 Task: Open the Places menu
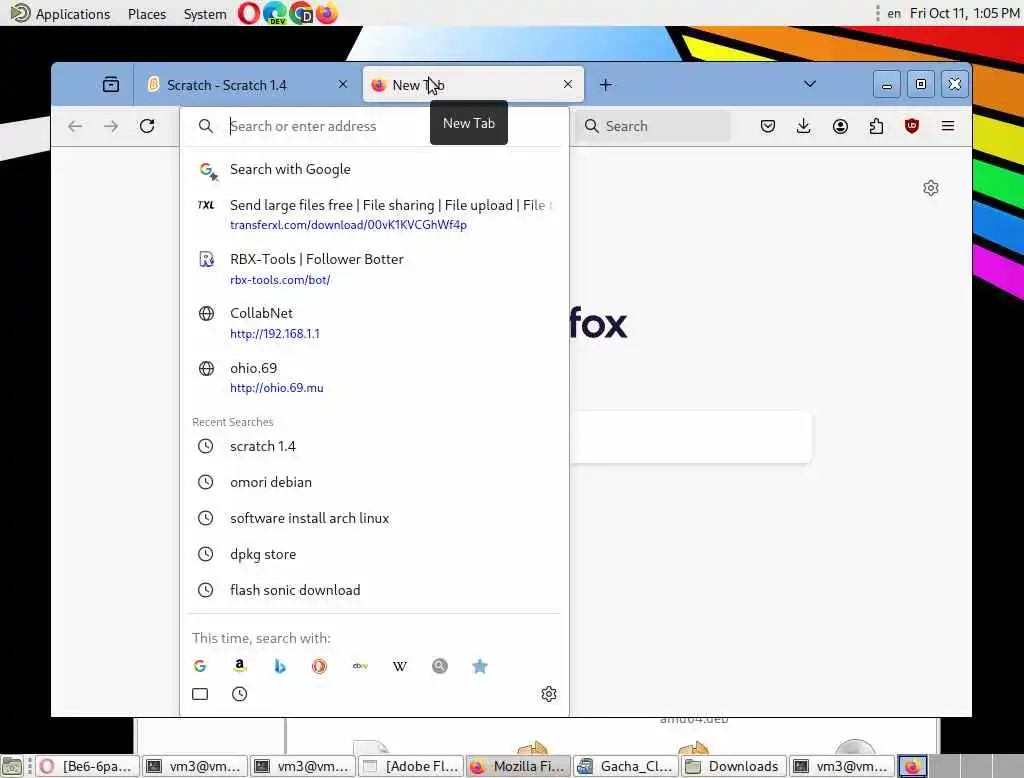point(147,14)
